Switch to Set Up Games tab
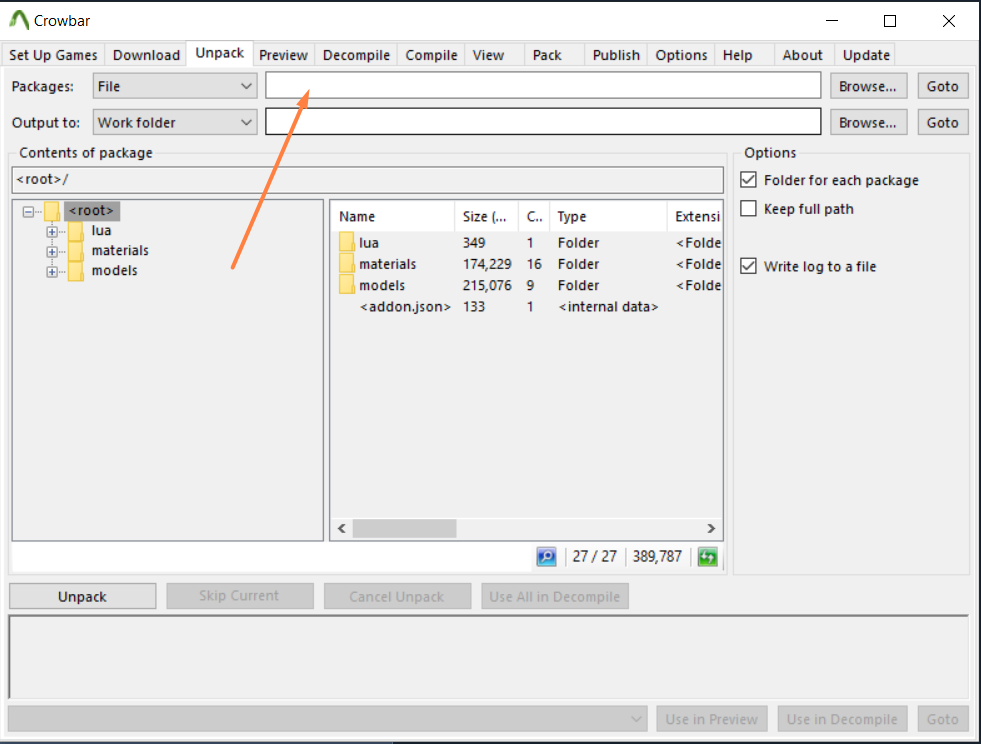981x744 pixels. pyautogui.click(x=53, y=55)
